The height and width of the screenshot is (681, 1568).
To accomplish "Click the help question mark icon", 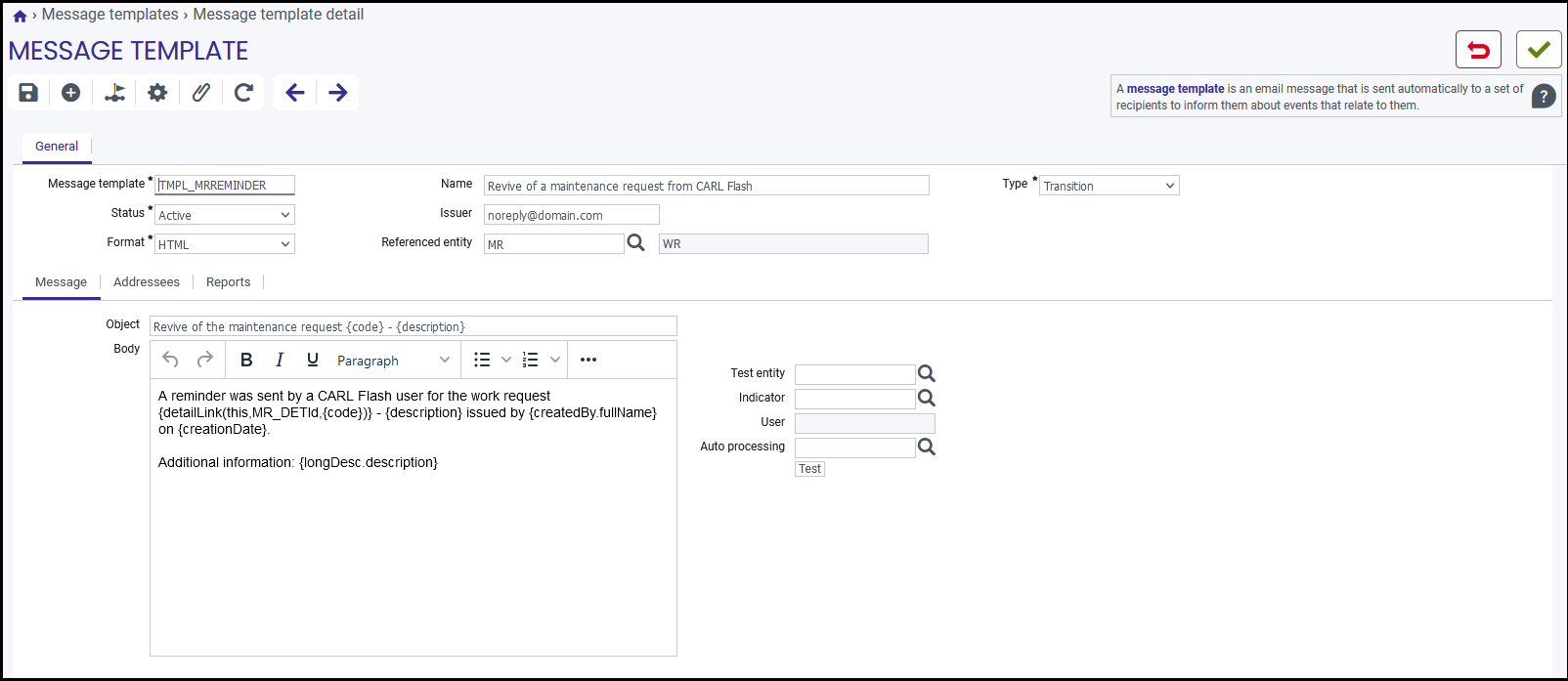I will coord(1544,96).
